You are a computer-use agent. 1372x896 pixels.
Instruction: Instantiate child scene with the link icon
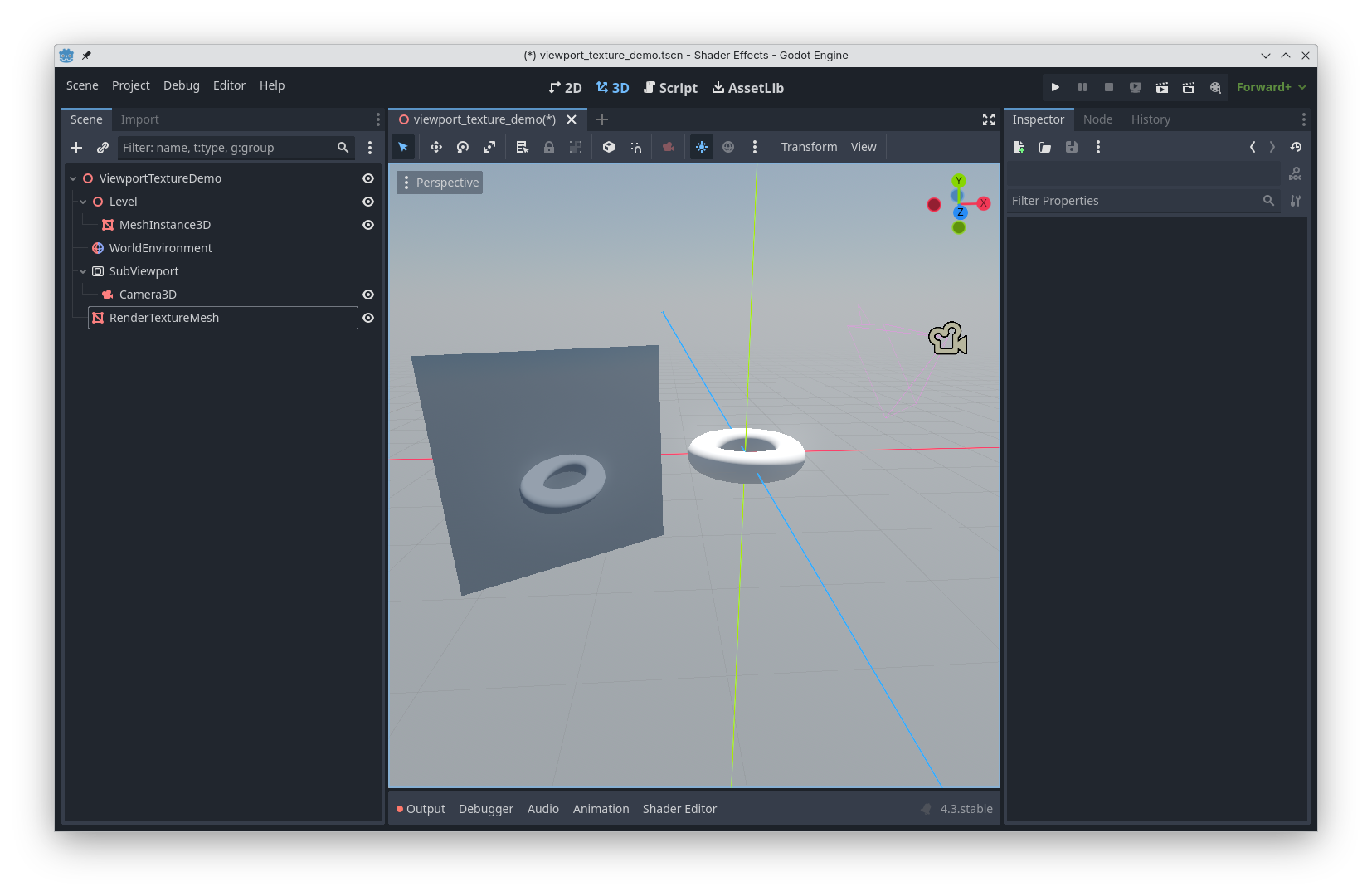(103, 148)
